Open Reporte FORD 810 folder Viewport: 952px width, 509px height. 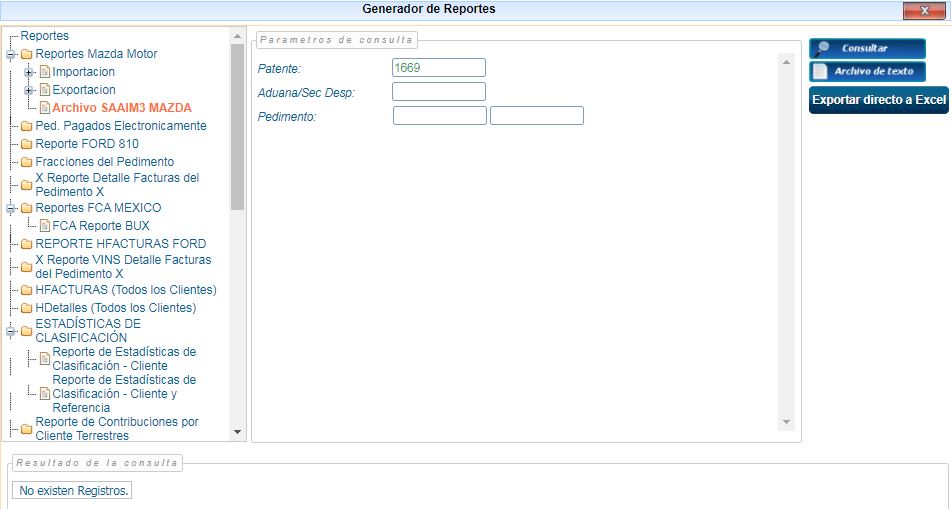pos(87,144)
